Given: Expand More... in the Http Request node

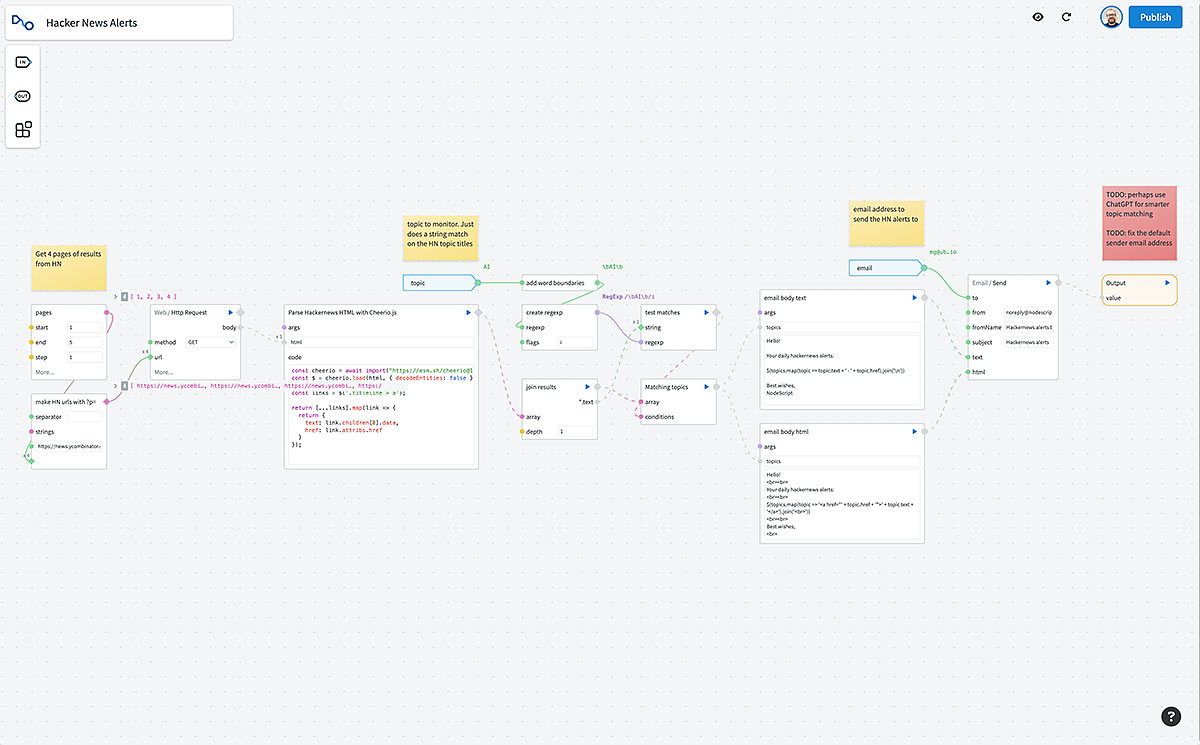Looking at the screenshot, I should (x=164, y=371).
